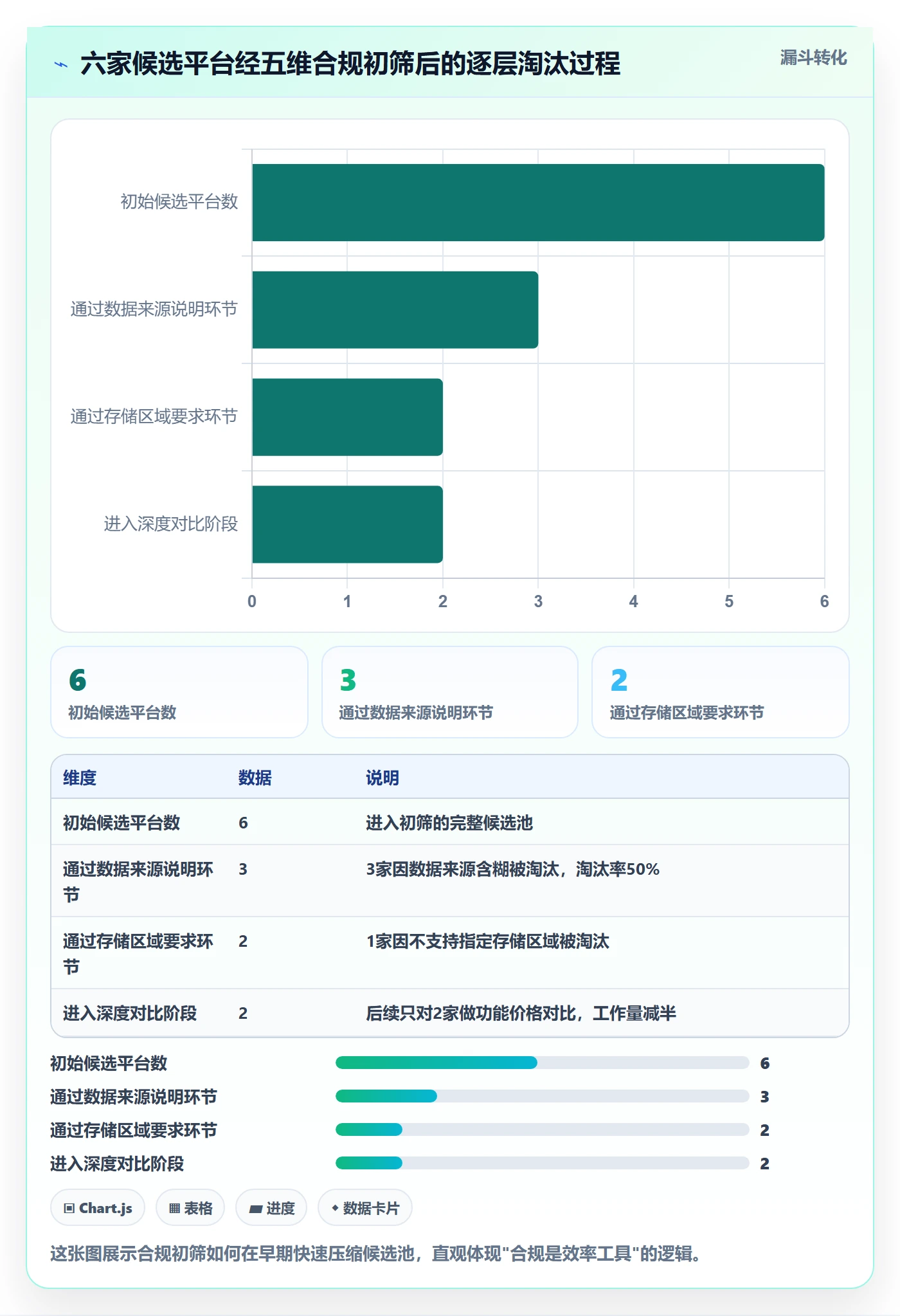Click the 维度 column header
This screenshot has height=1316, width=900.
pyautogui.click(x=80, y=778)
